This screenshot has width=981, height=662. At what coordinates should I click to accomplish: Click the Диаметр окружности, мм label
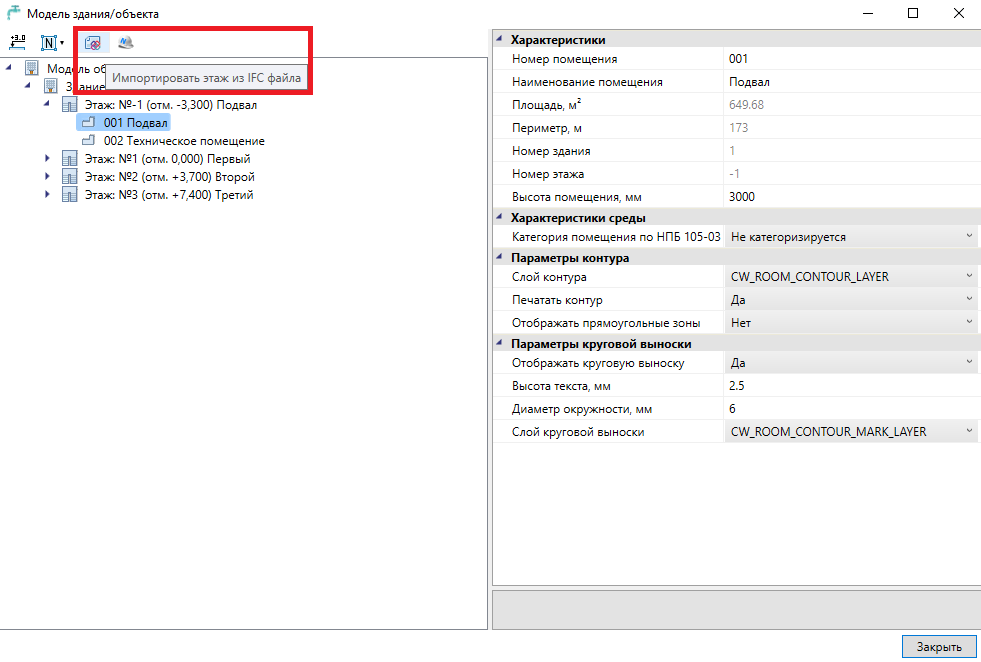click(x=582, y=409)
